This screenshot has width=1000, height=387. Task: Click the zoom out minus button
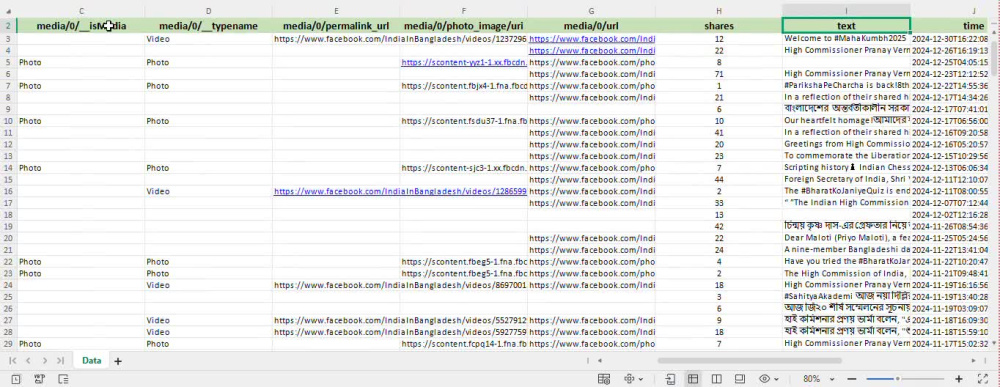point(851,379)
